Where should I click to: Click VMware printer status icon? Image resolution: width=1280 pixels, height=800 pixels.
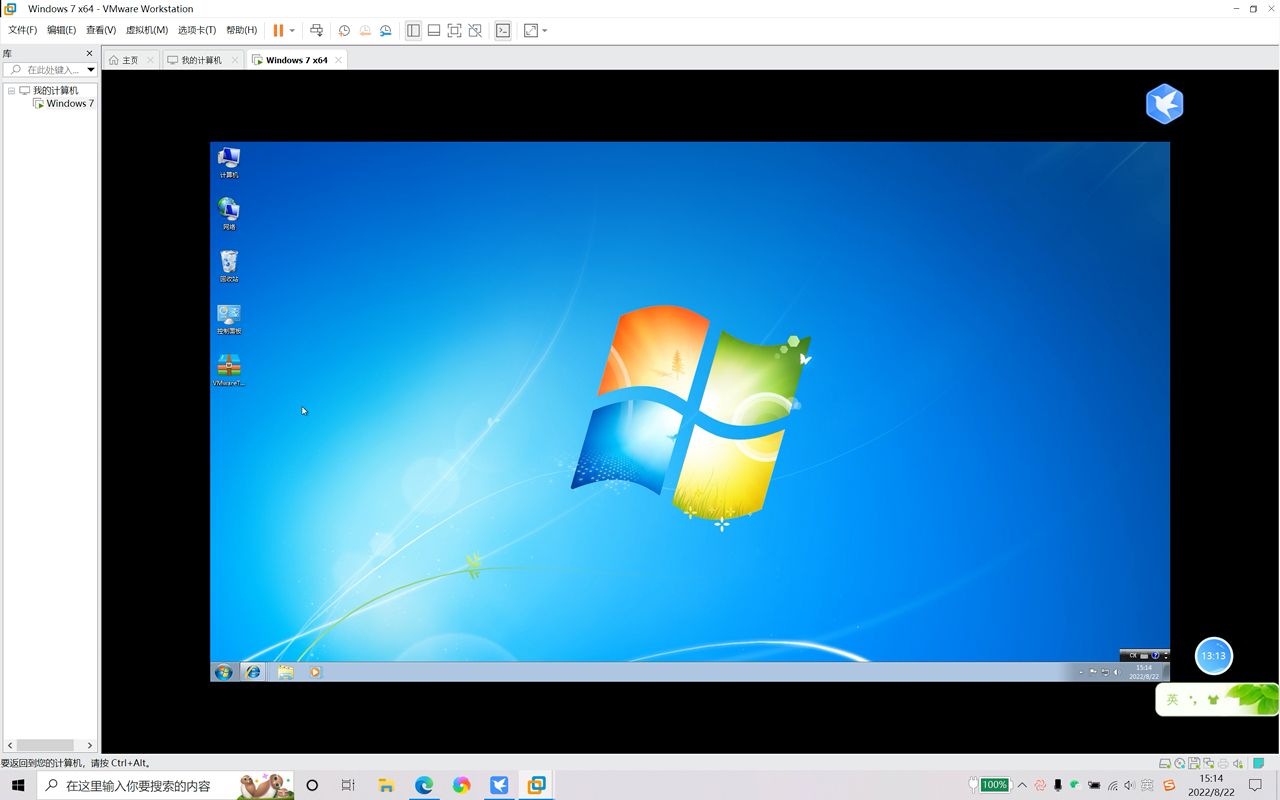point(1223,763)
